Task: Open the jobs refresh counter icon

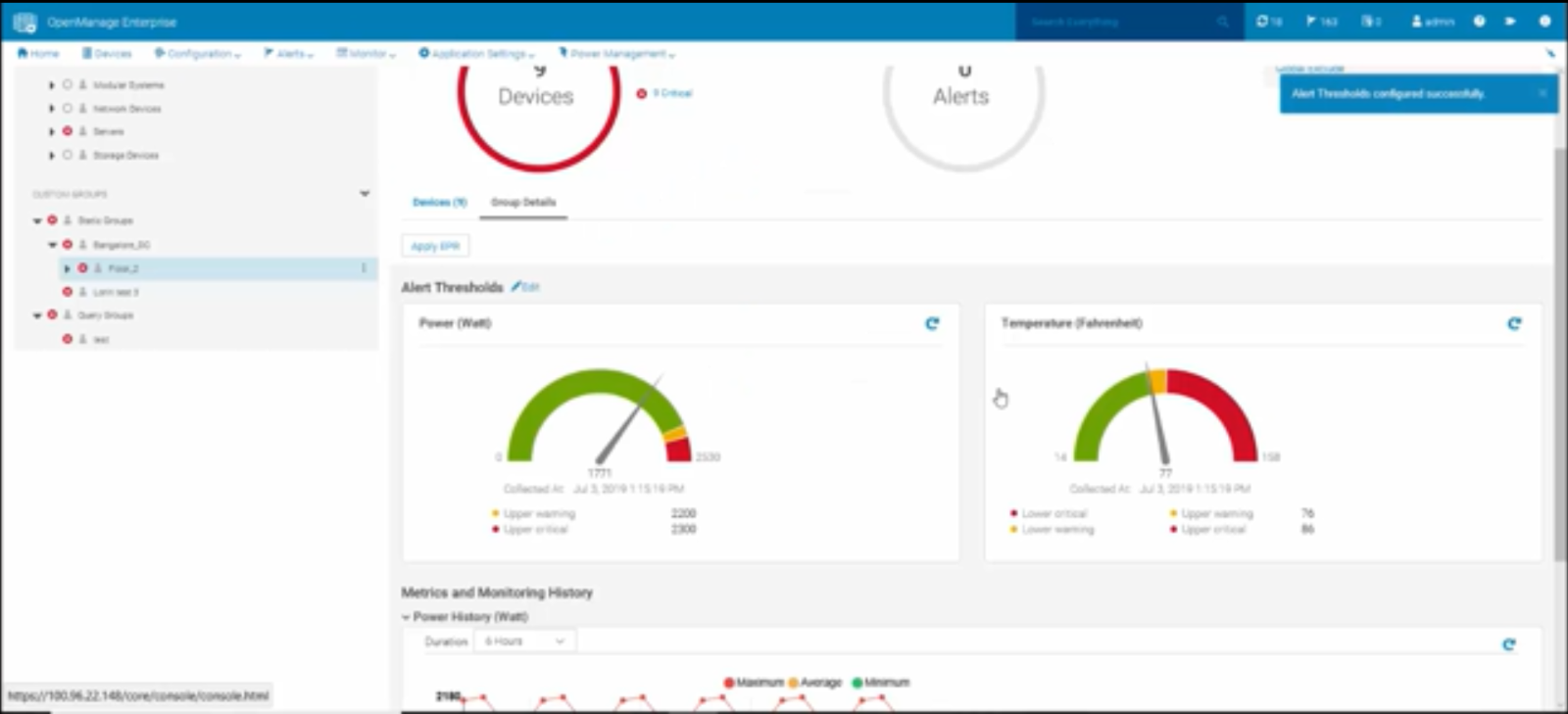Action: (1268, 21)
